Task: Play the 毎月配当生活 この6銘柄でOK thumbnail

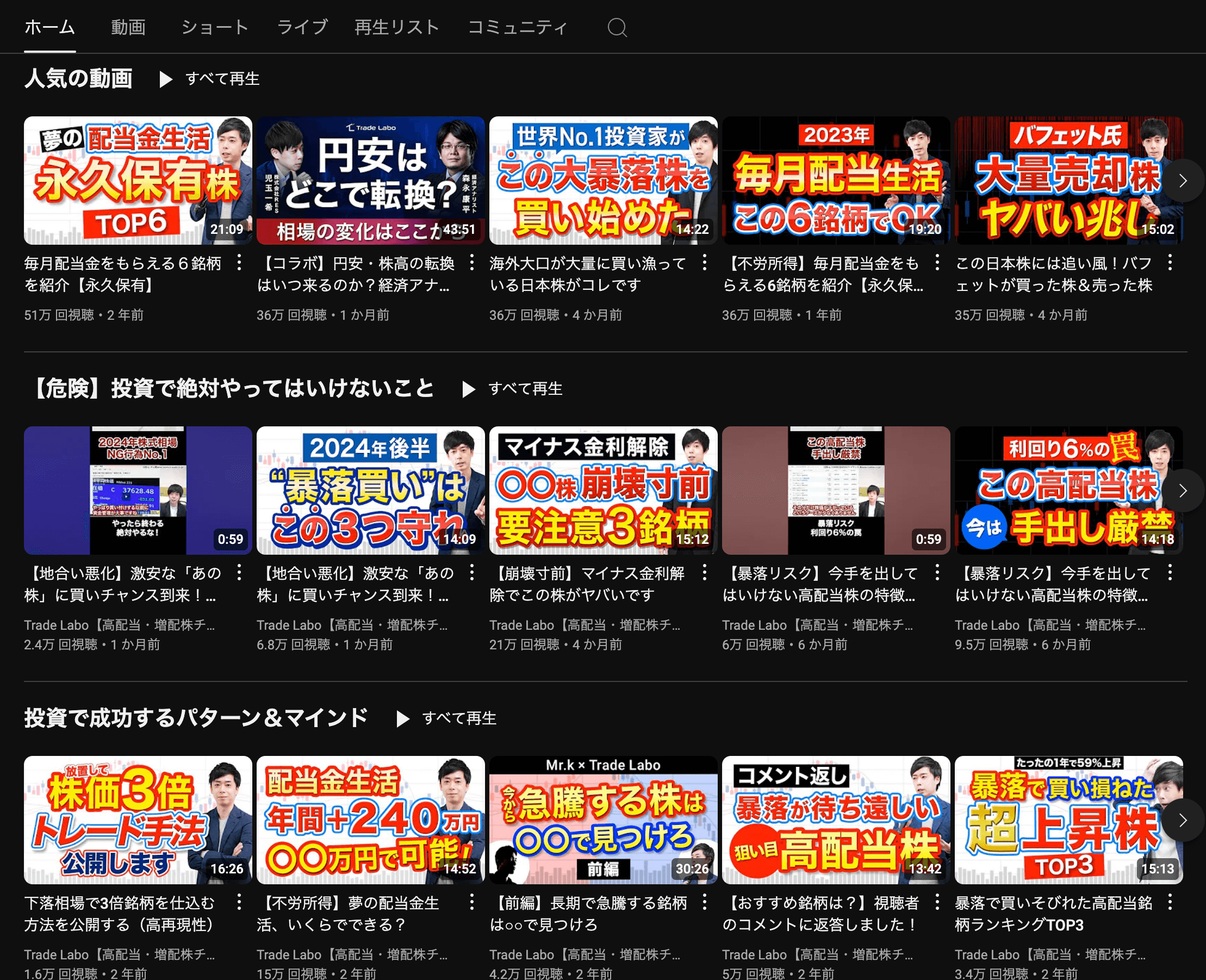Action: click(x=836, y=181)
